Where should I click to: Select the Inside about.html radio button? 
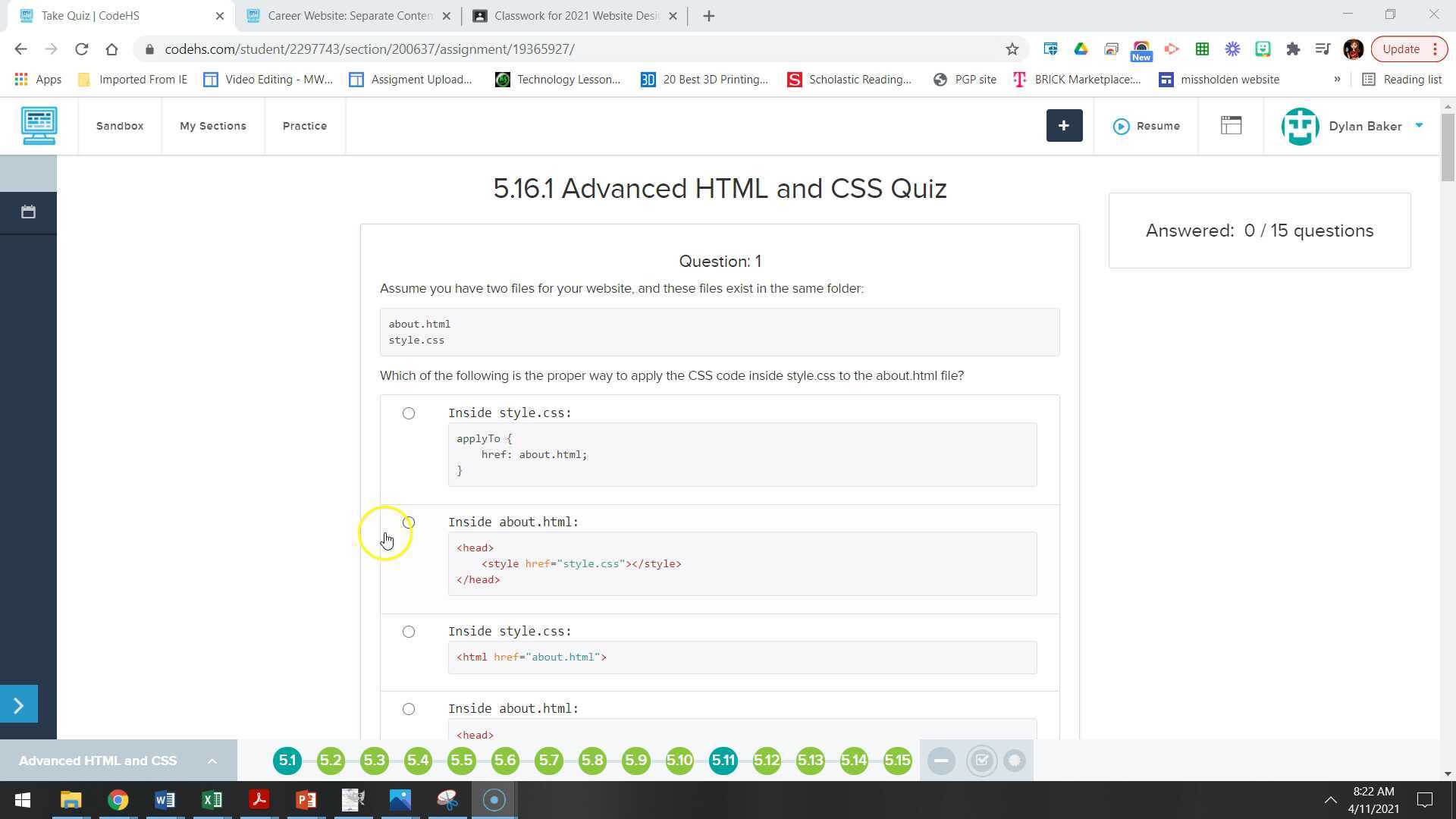(x=409, y=522)
